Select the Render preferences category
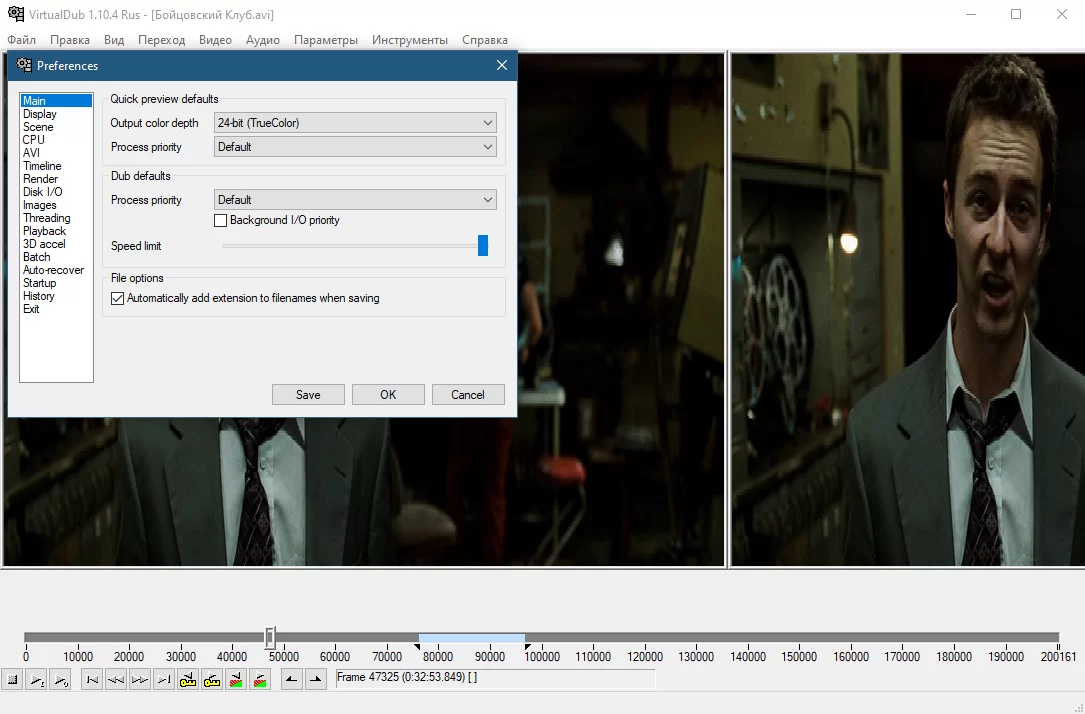Screen dimensions: 1085x714 [x=56, y=179]
